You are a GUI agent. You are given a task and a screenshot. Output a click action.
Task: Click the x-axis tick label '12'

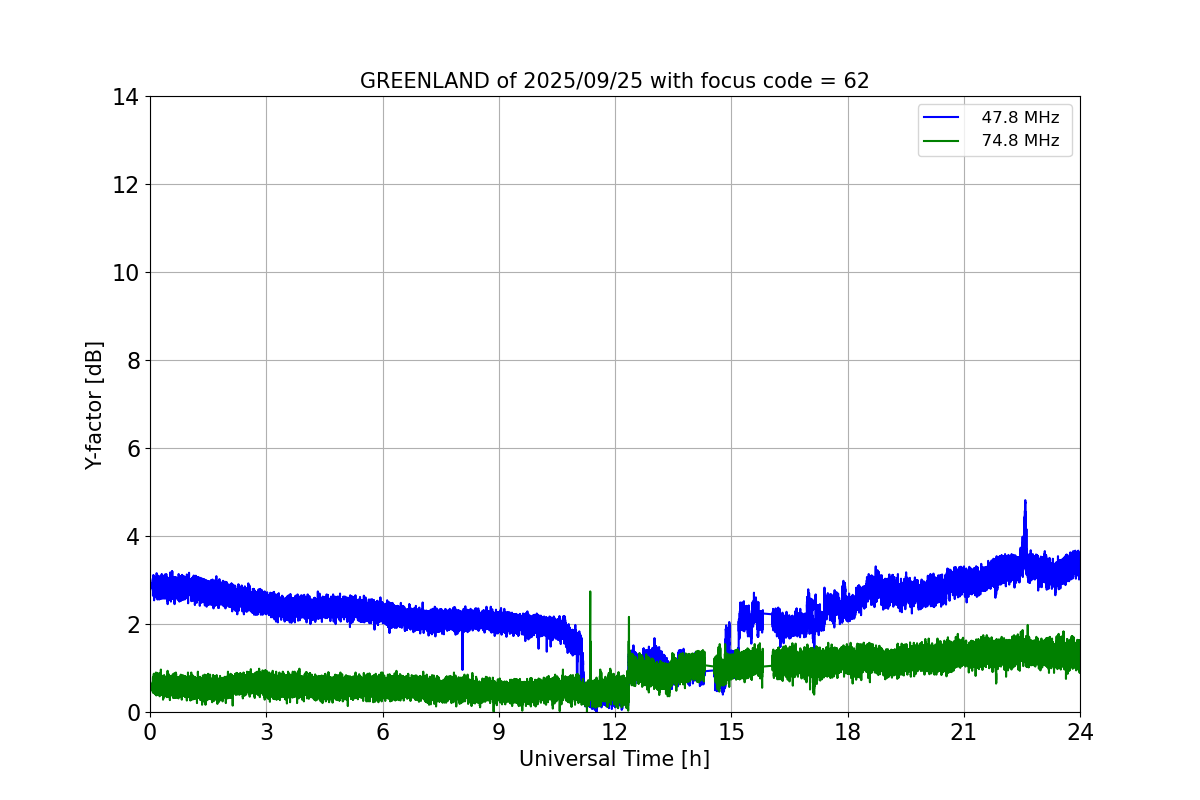pos(615,732)
